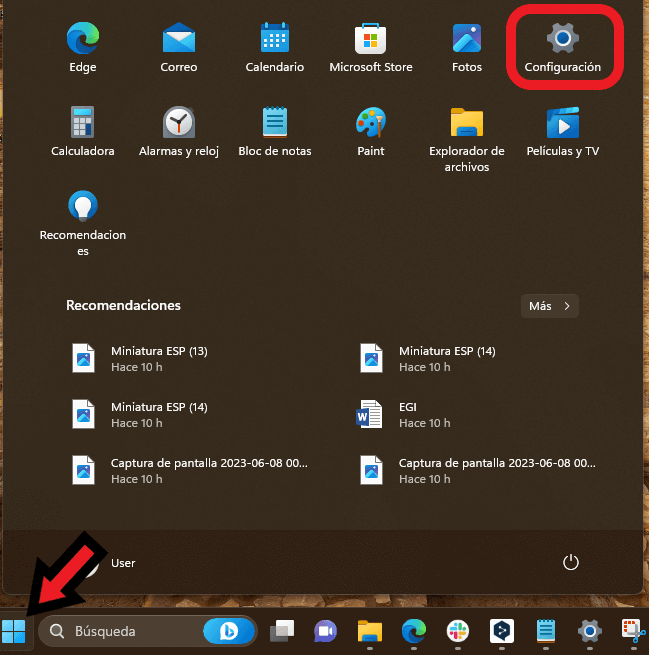Open Task View from the taskbar
Image resolution: width=649 pixels, height=655 pixels.
coord(282,631)
